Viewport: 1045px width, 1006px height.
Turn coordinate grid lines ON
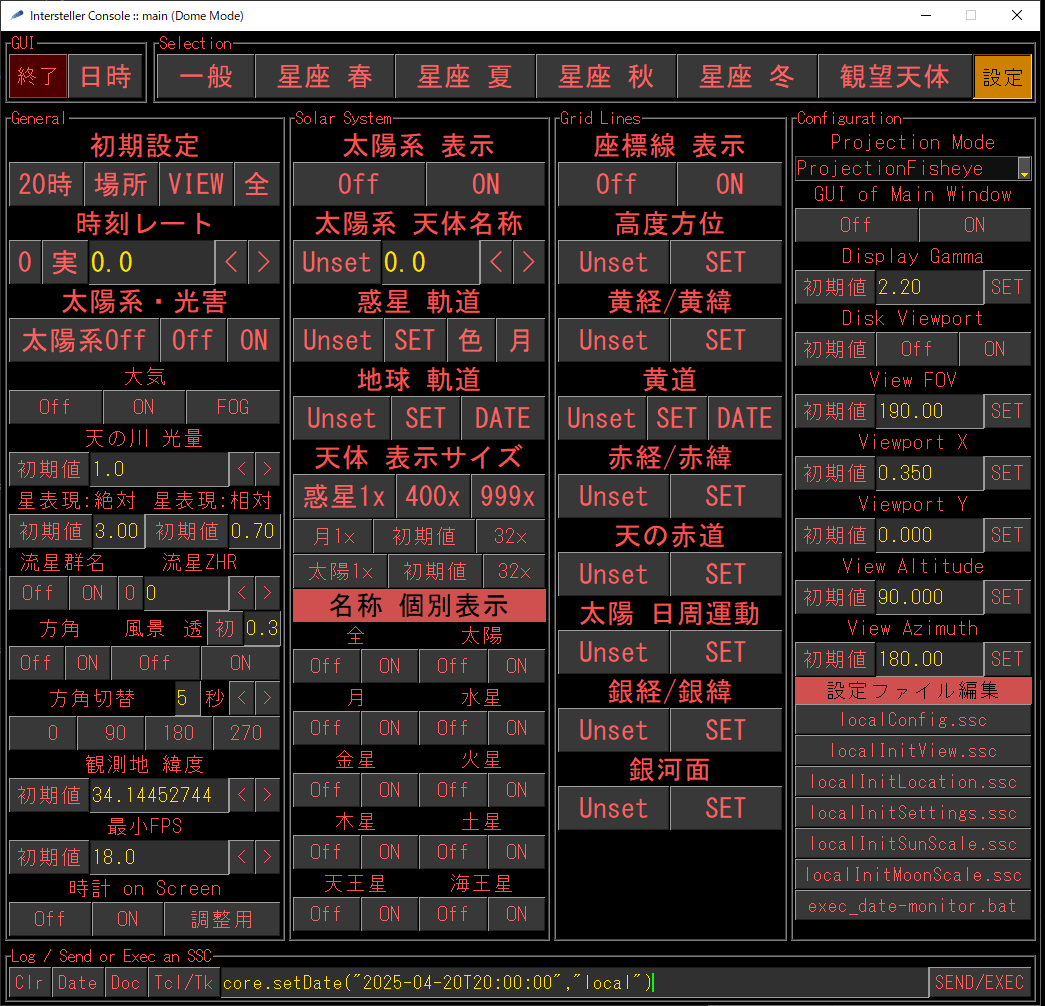[x=729, y=184]
